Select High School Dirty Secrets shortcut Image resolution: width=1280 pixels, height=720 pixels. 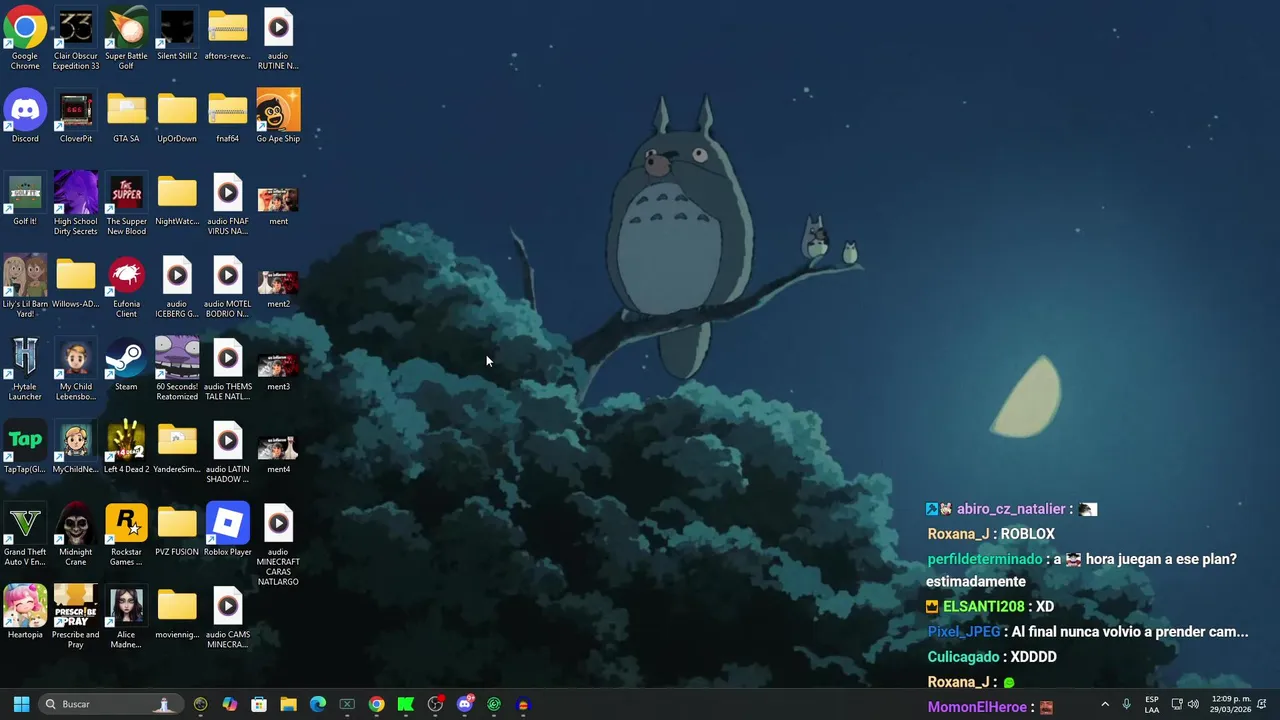(76, 204)
